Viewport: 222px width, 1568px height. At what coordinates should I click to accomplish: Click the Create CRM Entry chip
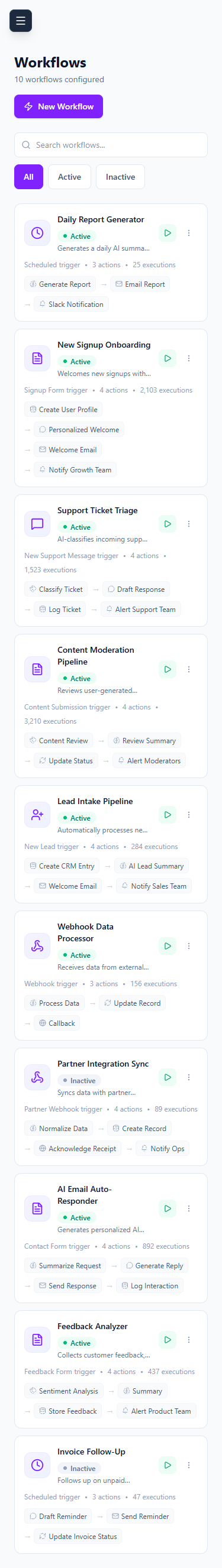tap(62, 866)
